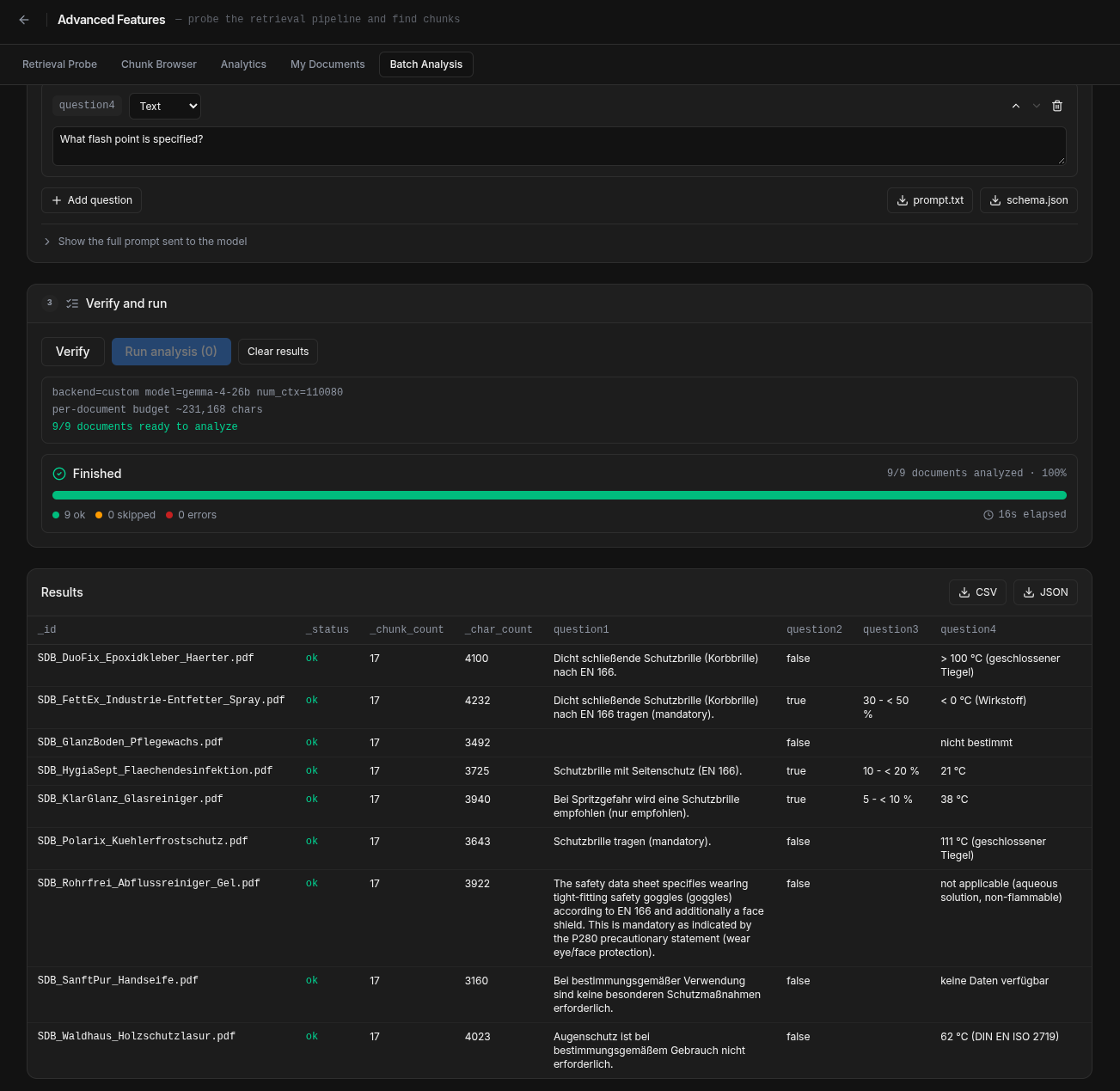Open the question4 type dropdown
The width and height of the screenshot is (1120, 1091).
tap(165, 106)
